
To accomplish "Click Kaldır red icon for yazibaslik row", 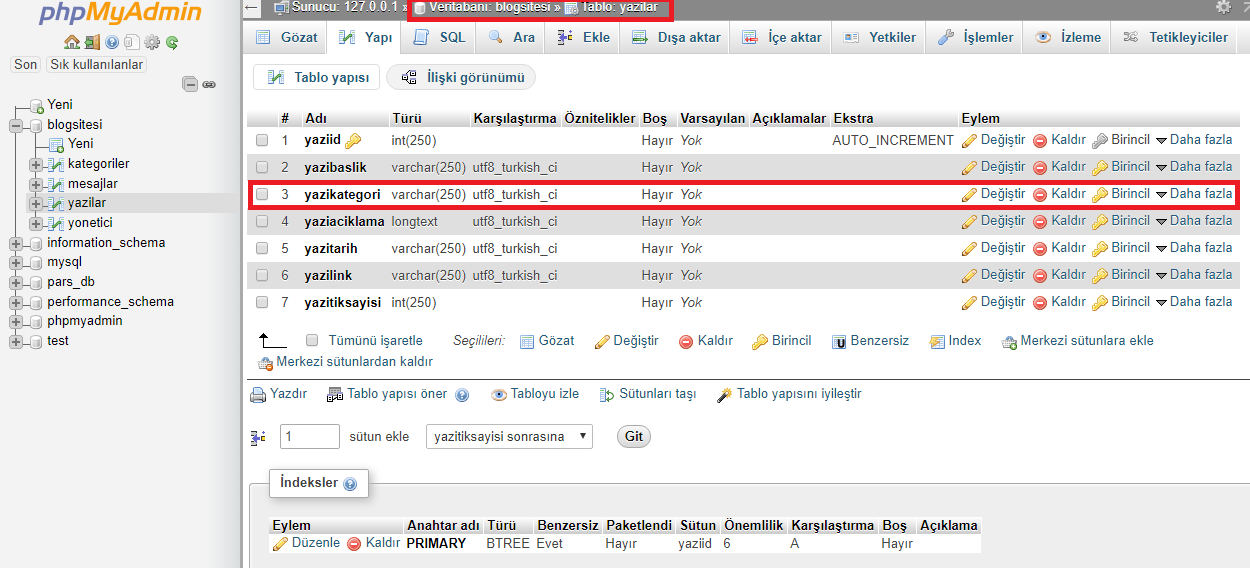I will (1059, 167).
